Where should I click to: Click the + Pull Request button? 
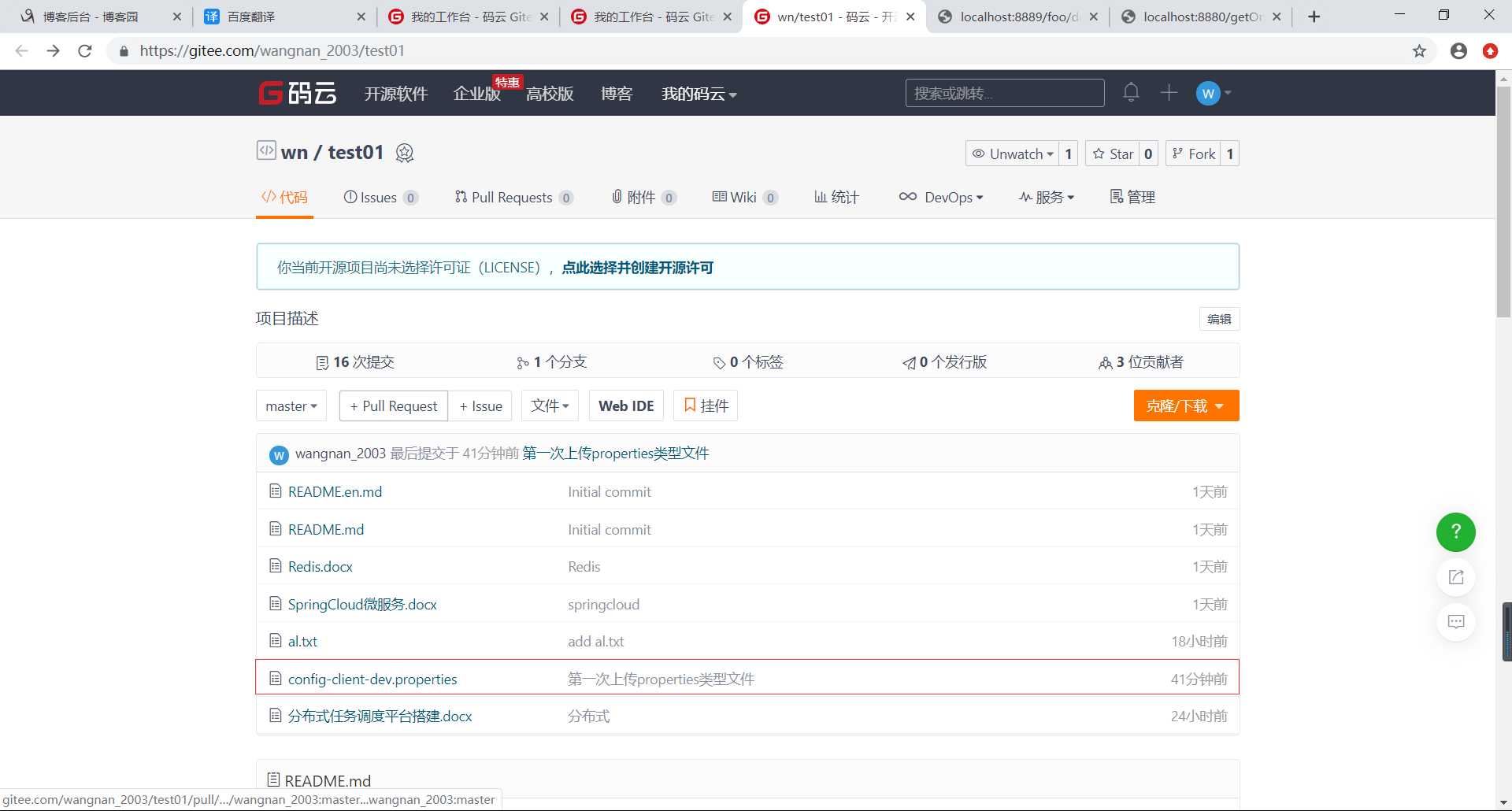coord(394,406)
